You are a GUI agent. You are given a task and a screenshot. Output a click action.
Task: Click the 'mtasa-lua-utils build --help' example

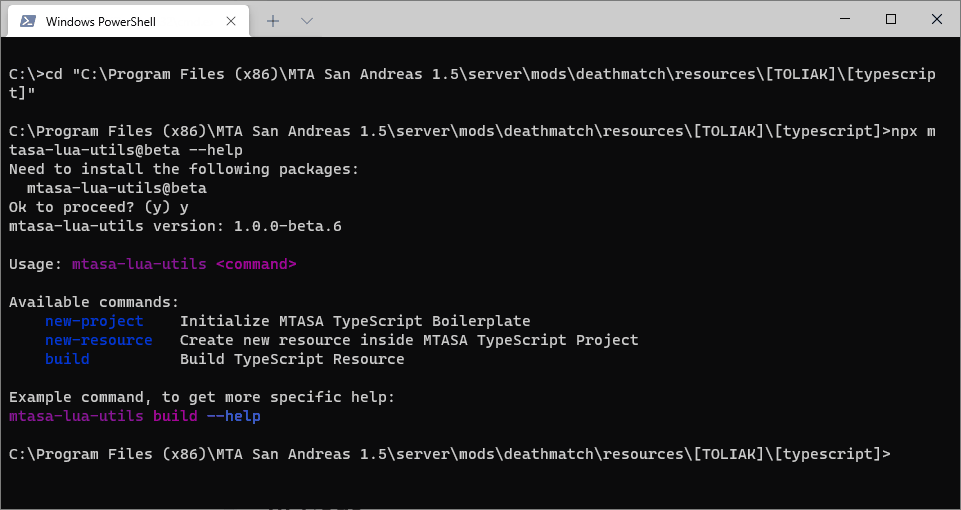click(x=135, y=416)
